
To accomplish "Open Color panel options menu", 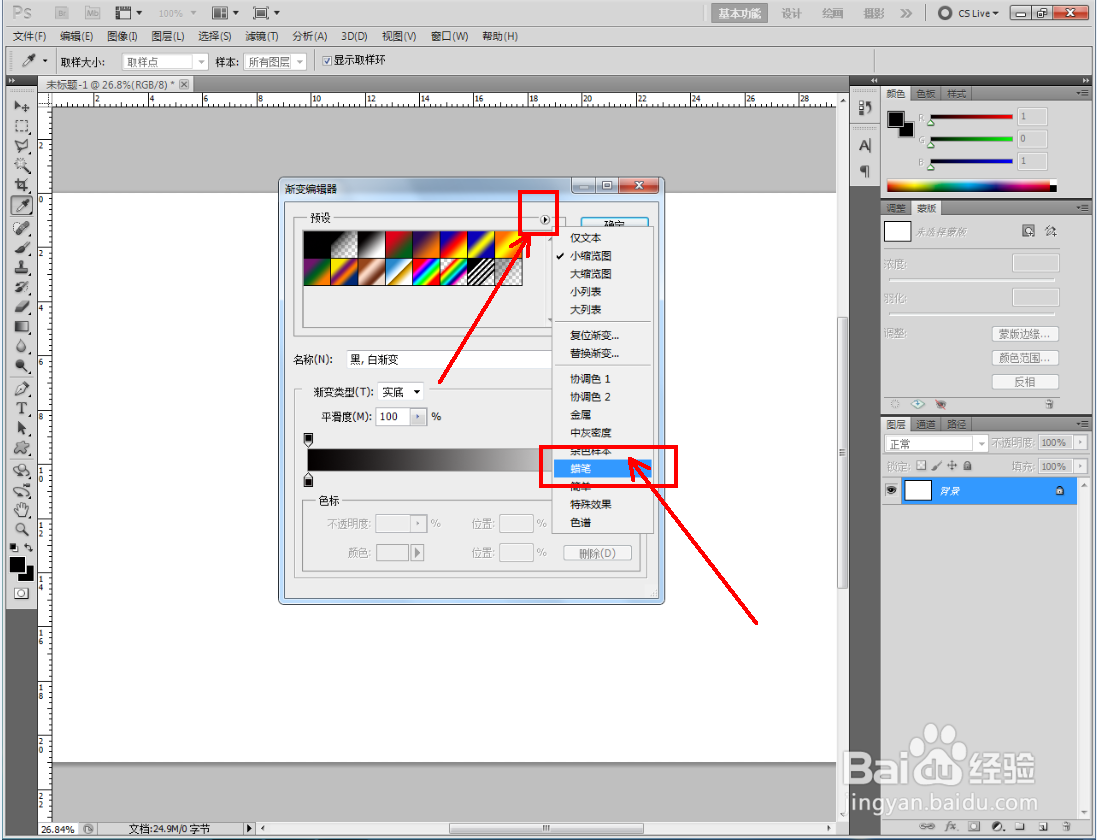I will point(1083,93).
